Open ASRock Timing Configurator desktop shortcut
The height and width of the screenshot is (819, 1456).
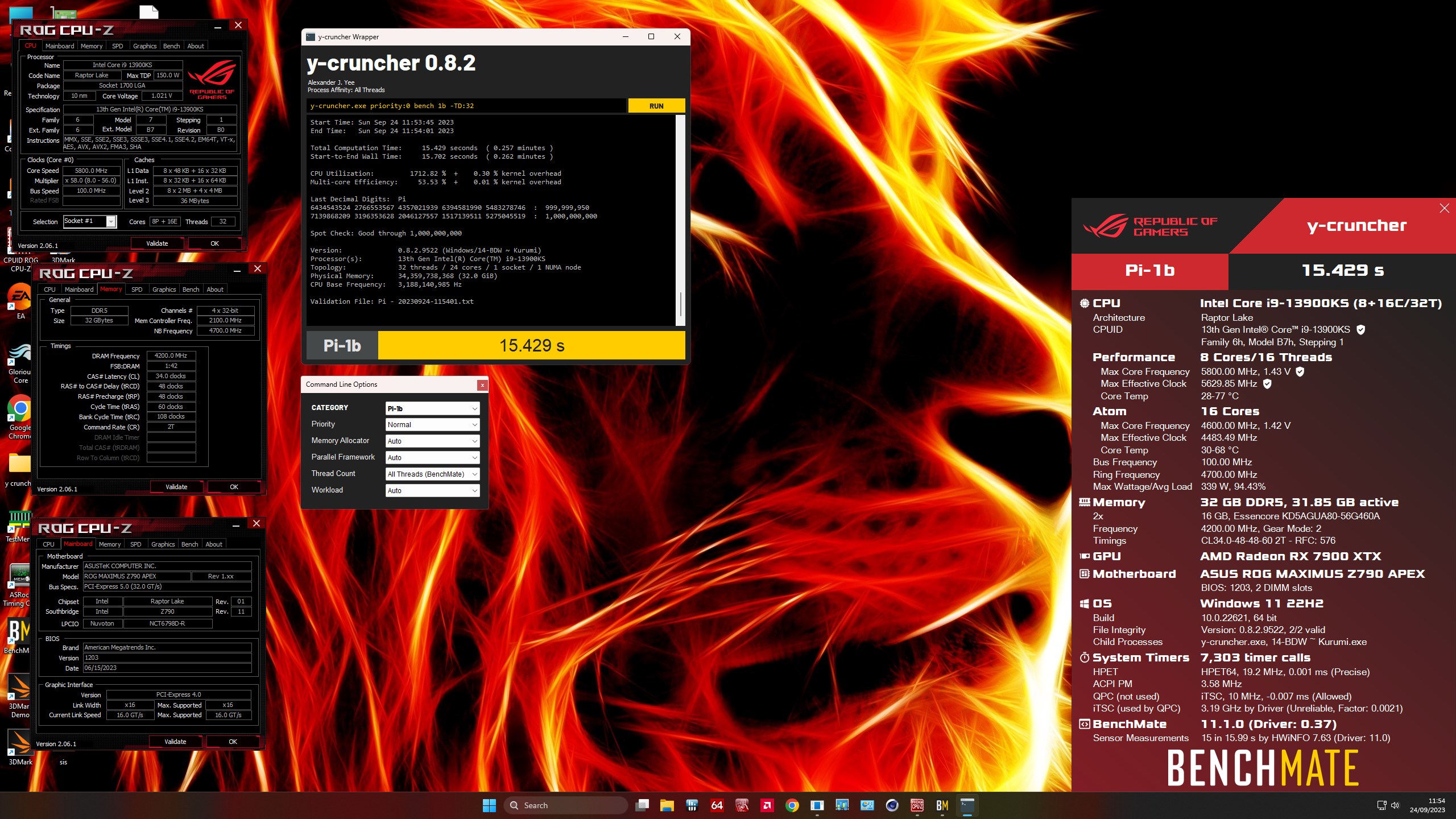(x=19, y=586)
